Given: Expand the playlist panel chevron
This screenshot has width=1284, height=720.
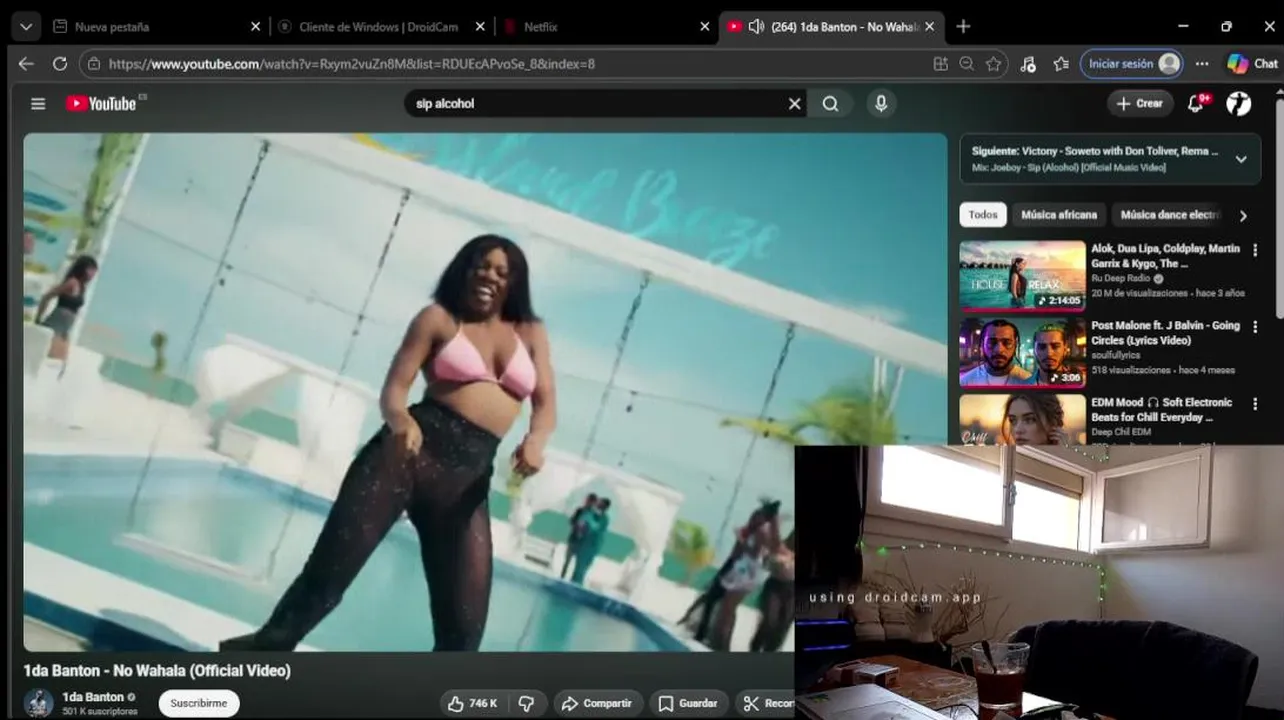Looking at the screenshot, I should (1241, 159).
